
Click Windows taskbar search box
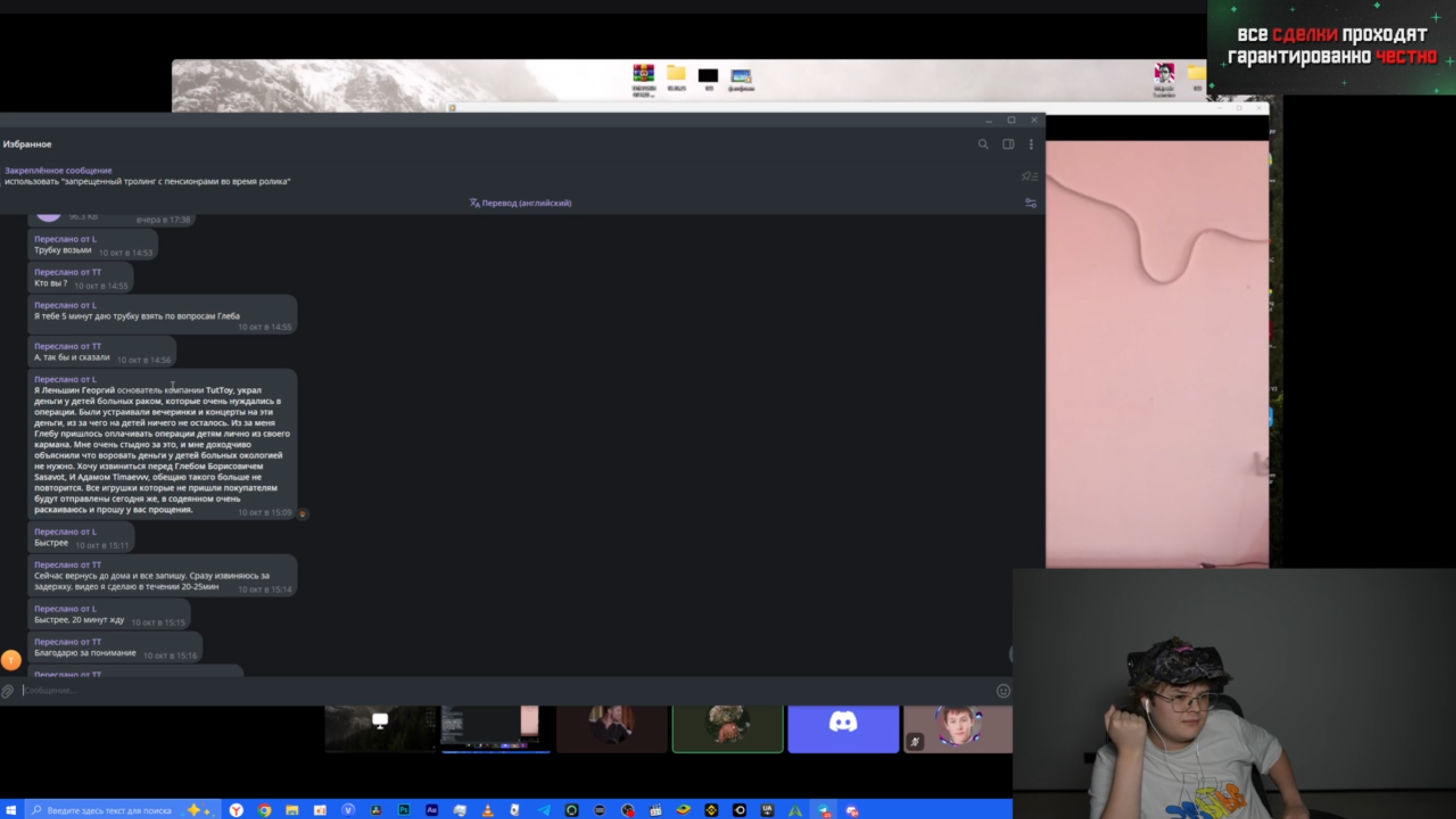[107, 811]
